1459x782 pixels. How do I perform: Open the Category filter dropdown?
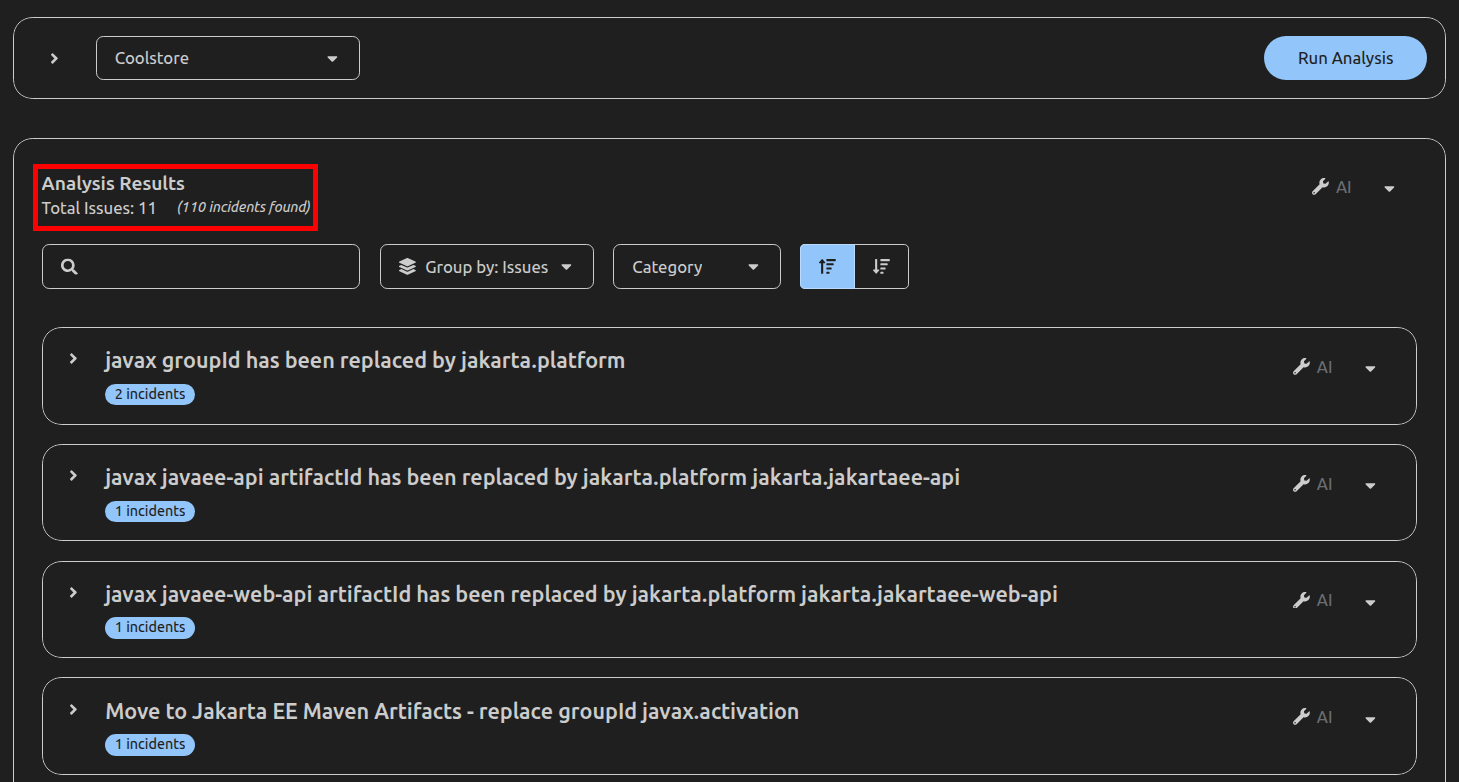(x=697, y=267)
